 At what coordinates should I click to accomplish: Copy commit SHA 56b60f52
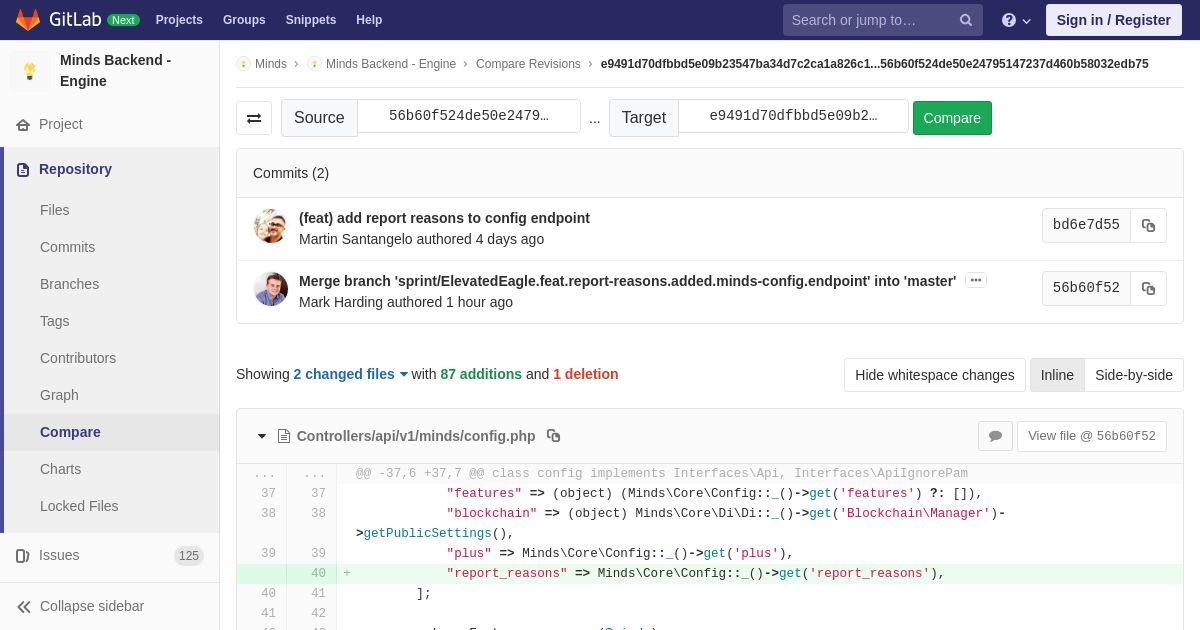pos(1148,289)
